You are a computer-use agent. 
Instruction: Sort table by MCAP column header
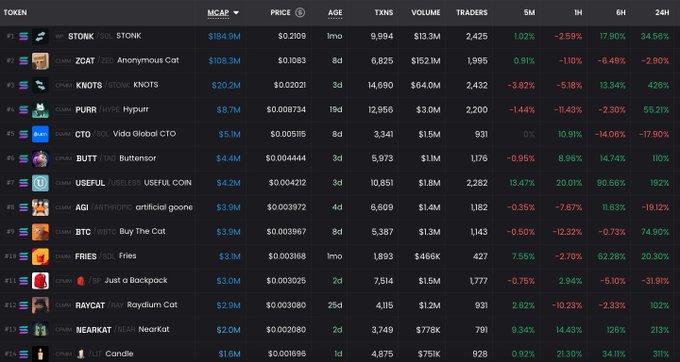pyautogui.click(x=218, y=13)
